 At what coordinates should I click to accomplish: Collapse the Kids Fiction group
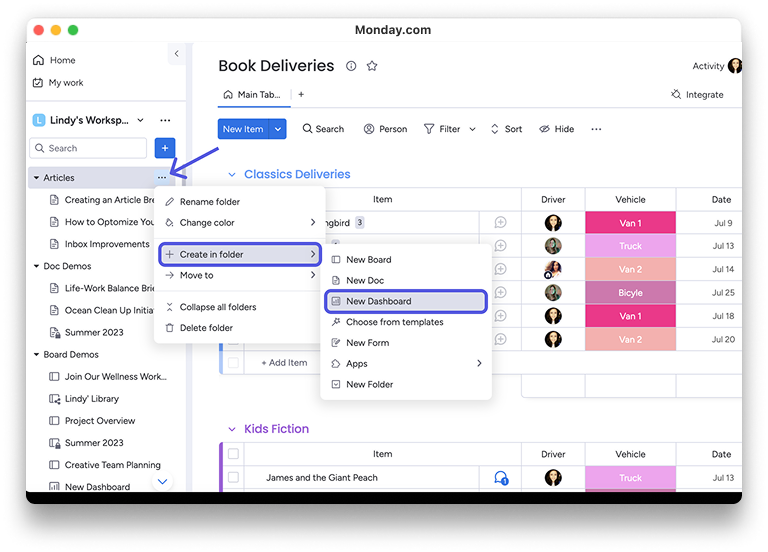[x=232, y=429]
